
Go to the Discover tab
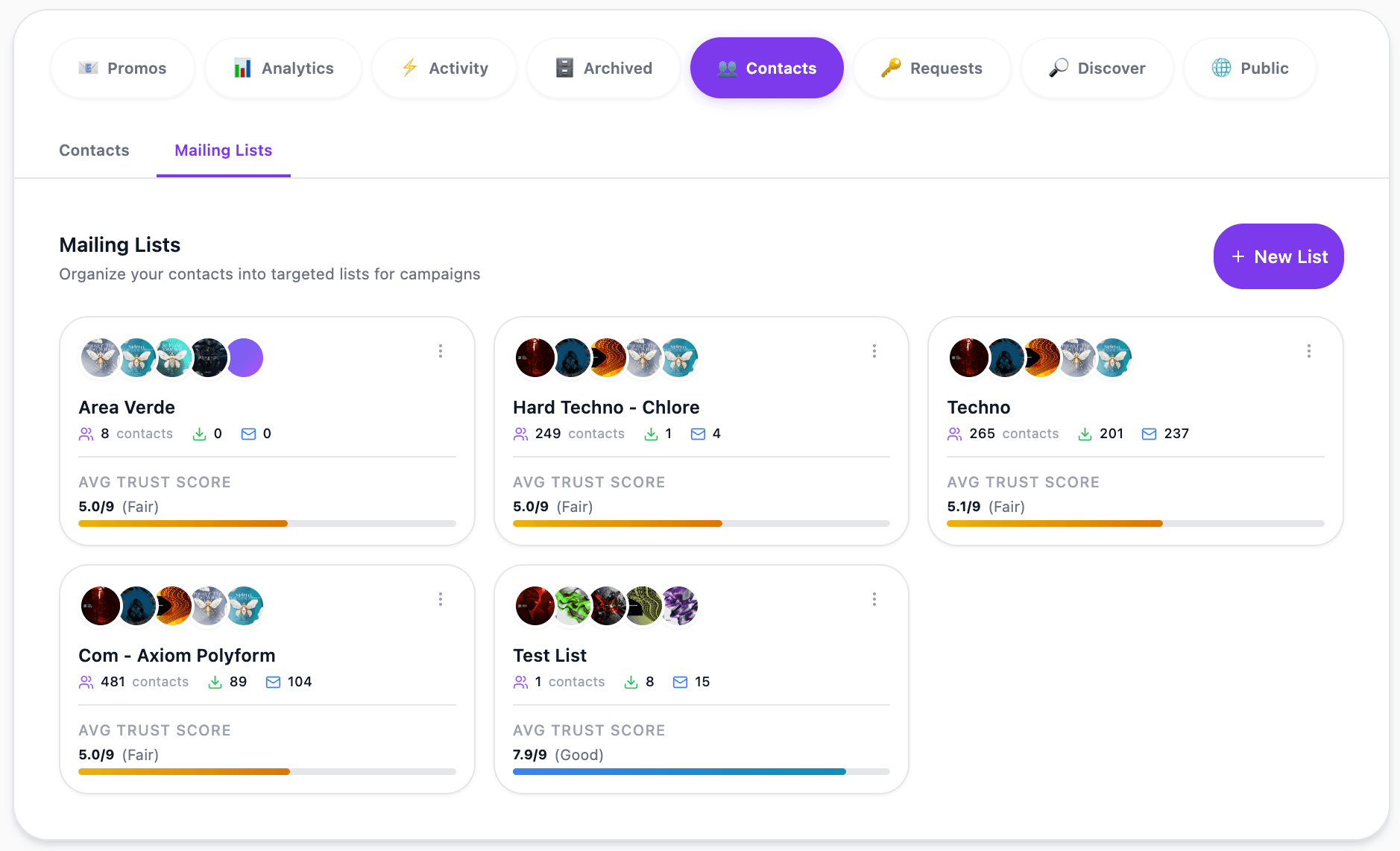[1097, 69]
